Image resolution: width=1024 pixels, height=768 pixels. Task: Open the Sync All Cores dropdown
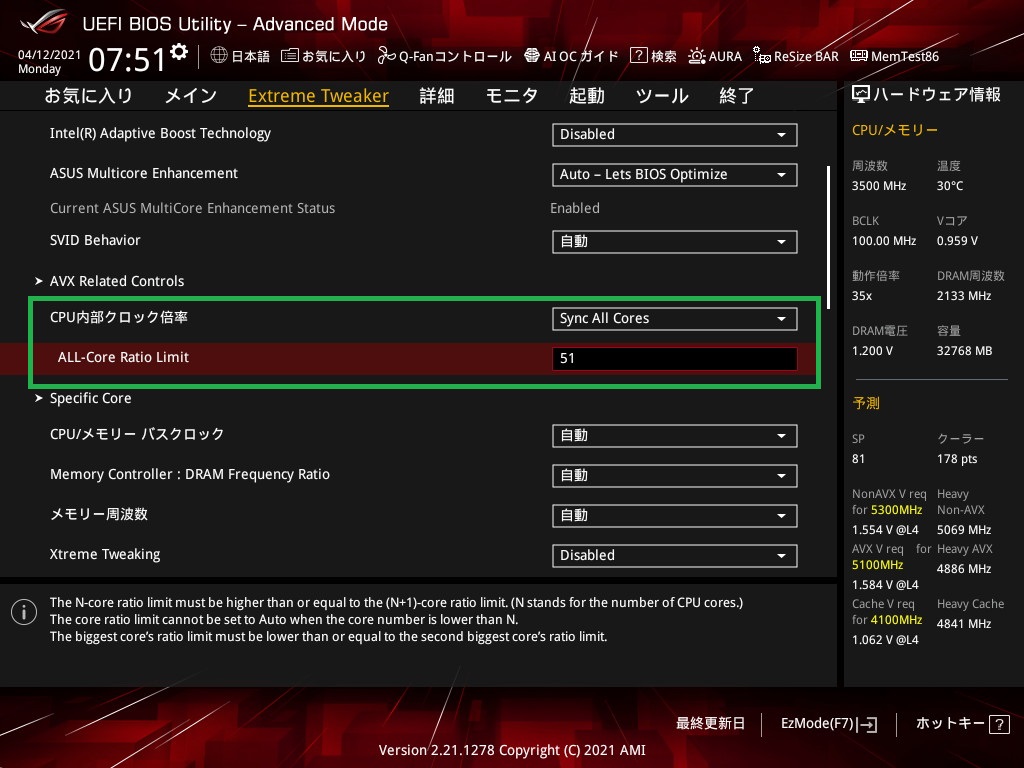click(674, 319)
